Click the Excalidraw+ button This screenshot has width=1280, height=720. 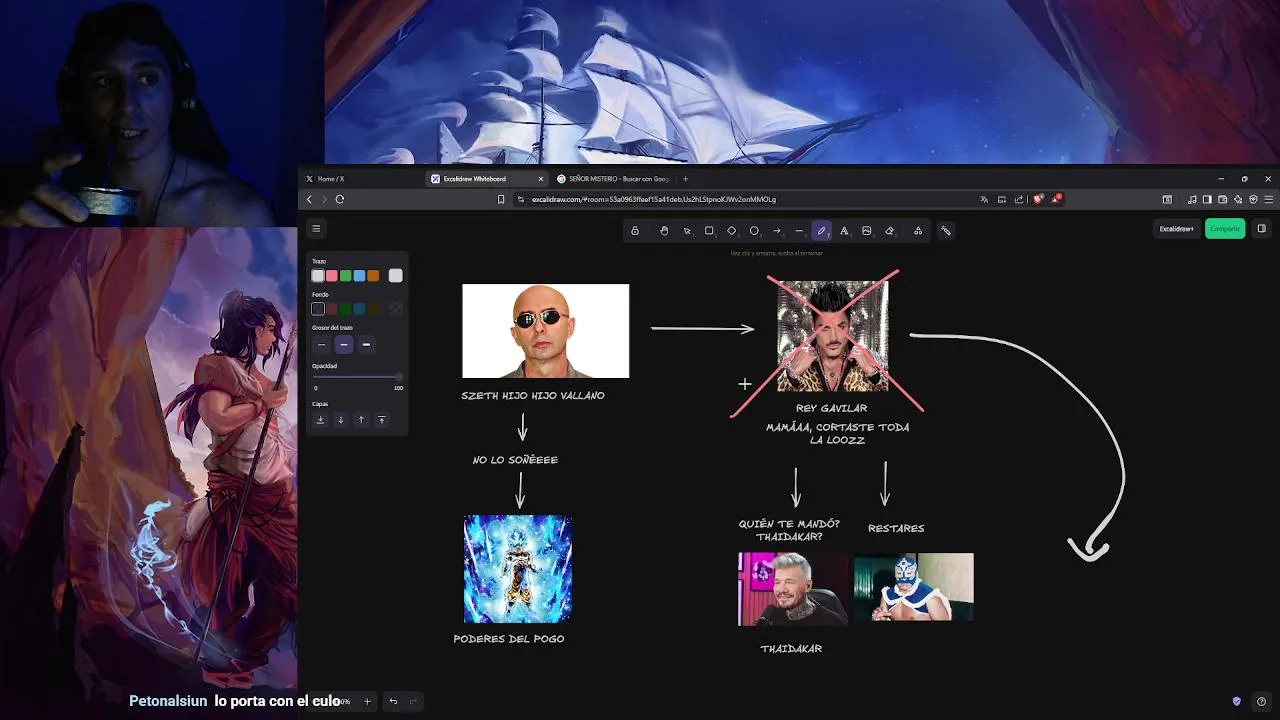[x=1177, y=229]
